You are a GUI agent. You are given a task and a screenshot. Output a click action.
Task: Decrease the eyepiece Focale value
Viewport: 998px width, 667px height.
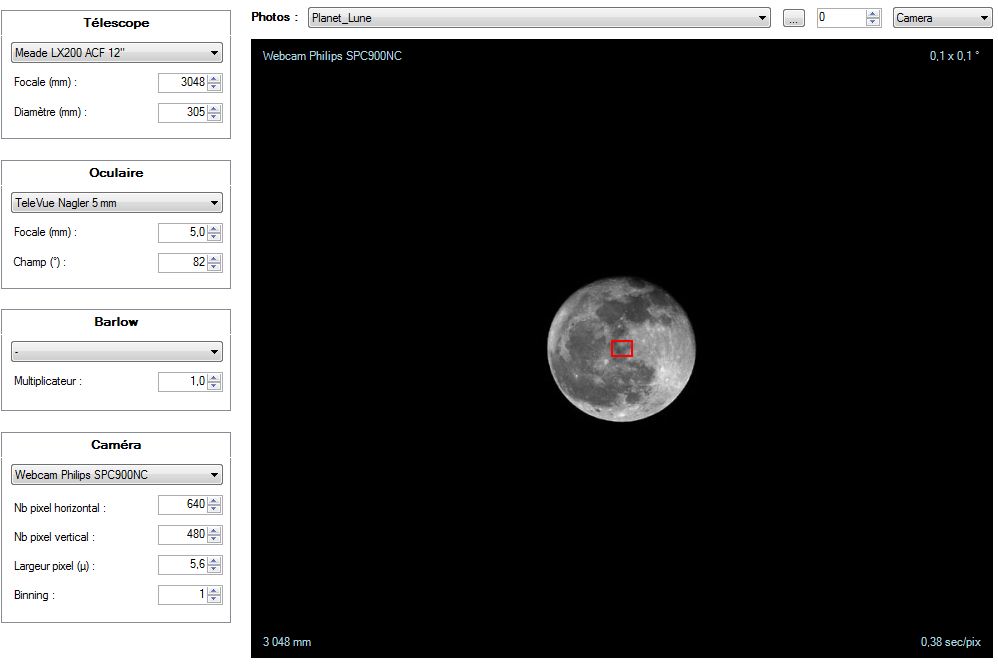214,237
